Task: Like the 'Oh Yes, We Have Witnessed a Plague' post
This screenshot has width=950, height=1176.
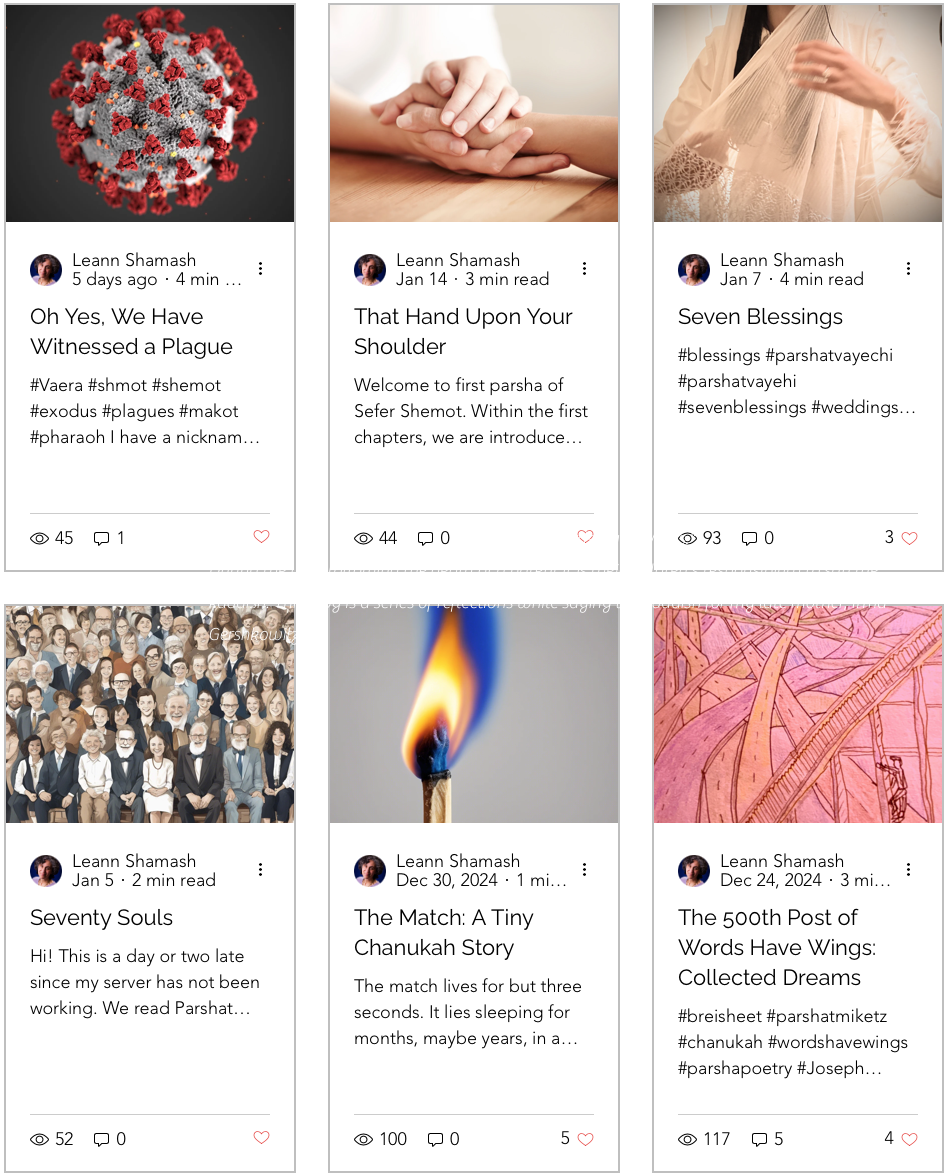Action: click(x=261, y=536)
